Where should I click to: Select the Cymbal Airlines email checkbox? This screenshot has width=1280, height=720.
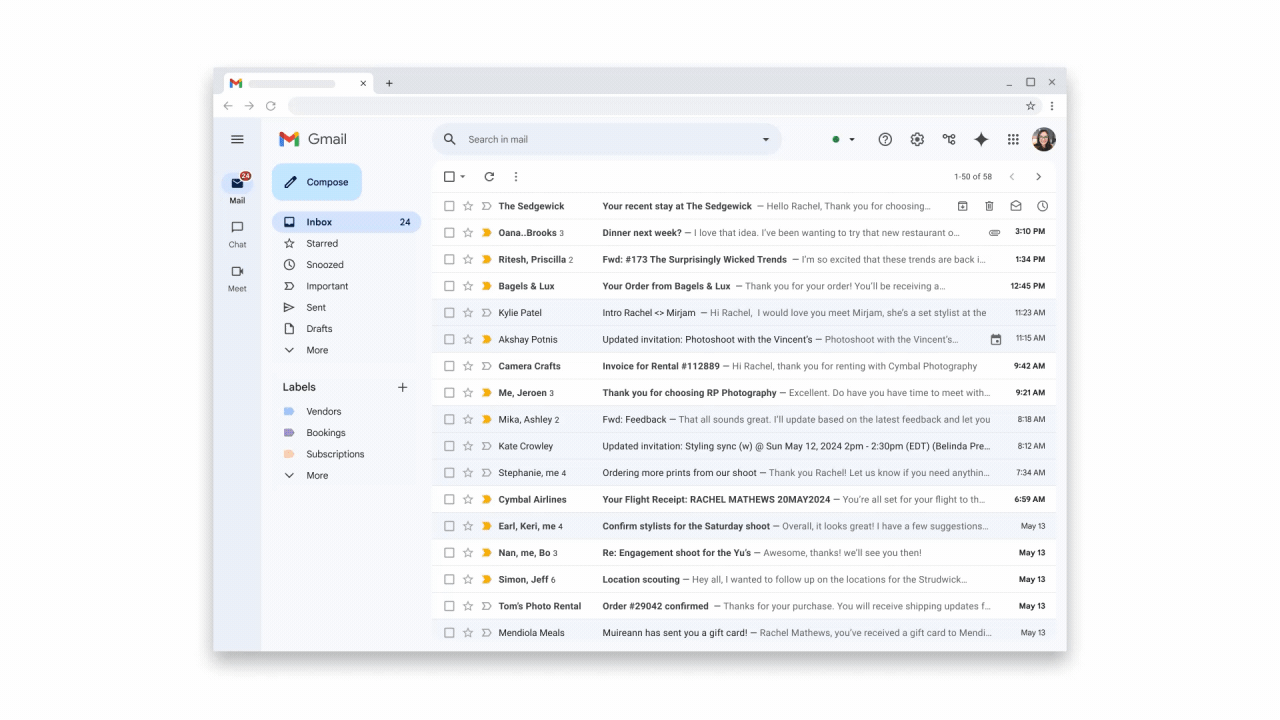click(x=449, y=499)
